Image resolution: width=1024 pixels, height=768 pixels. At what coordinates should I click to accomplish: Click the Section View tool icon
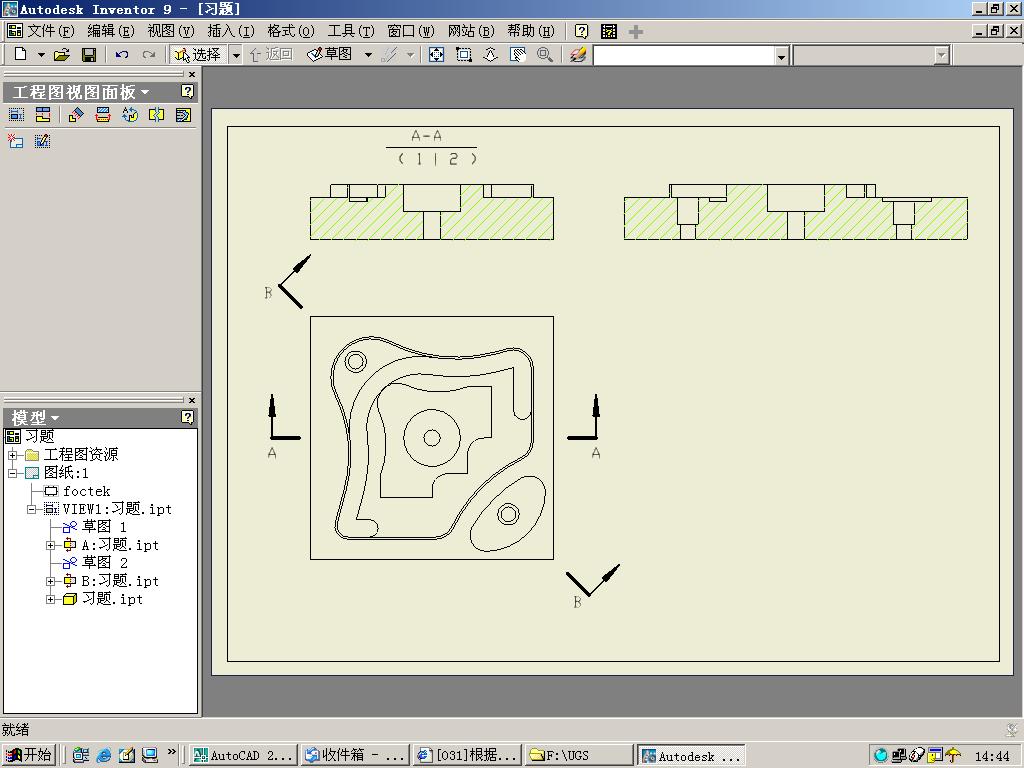click(x=103, y=115)
